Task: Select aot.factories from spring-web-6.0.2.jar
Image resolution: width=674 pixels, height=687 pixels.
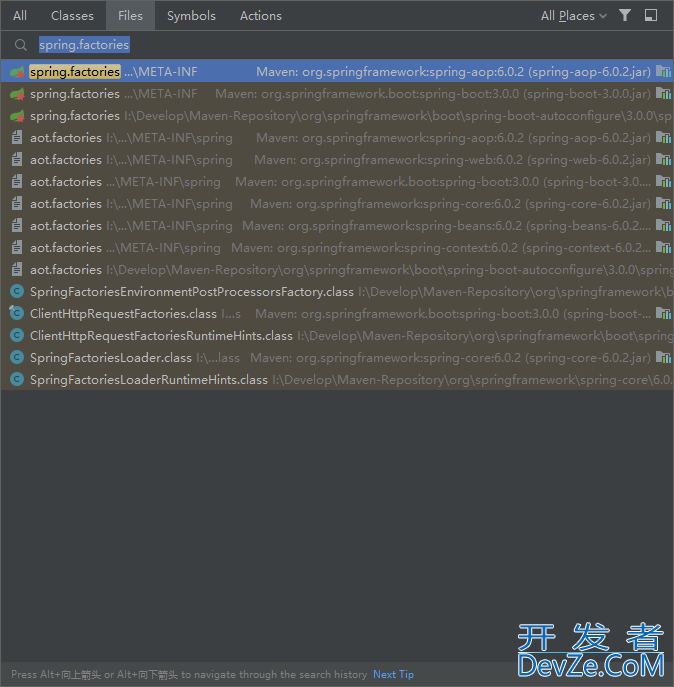Action: tap(337, 159)
